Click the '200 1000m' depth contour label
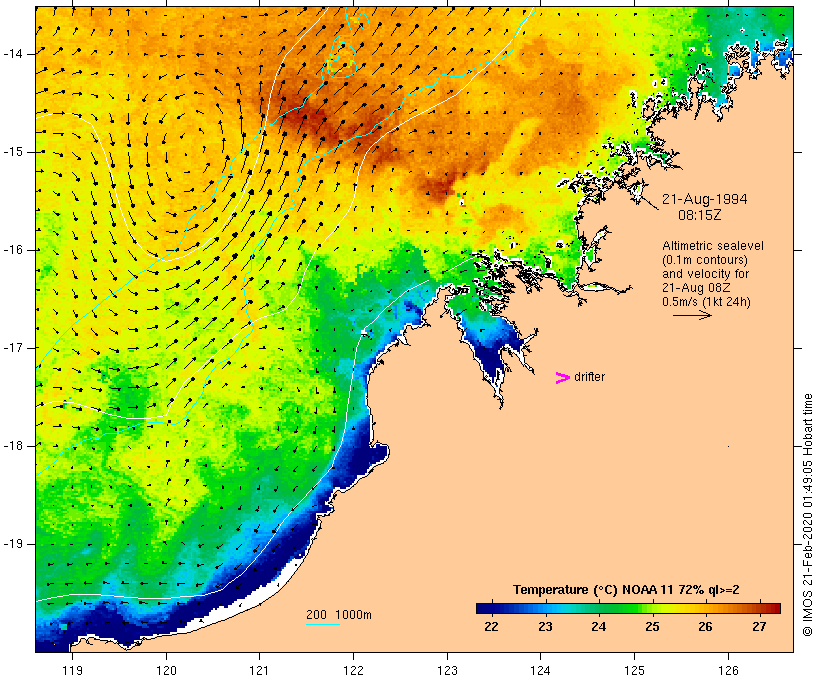Viewport: 820px width, 680px height. pyautogui.click(x=339, y=615)
